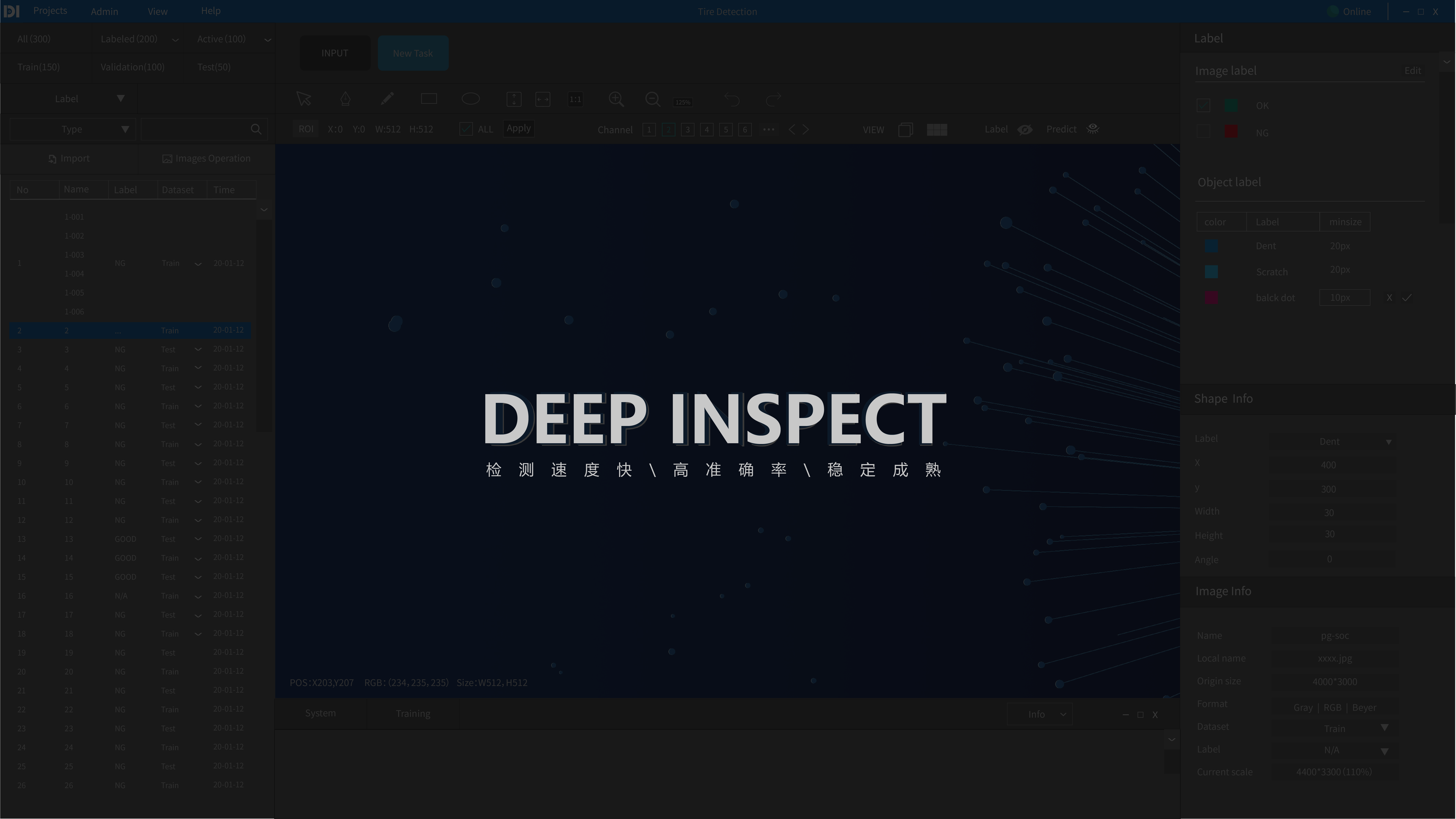Screen dimensions: 1456x819
Task: Open Image Info Dataset Train dropdown
Action: pyautogui.click(x=1335, y=728)
